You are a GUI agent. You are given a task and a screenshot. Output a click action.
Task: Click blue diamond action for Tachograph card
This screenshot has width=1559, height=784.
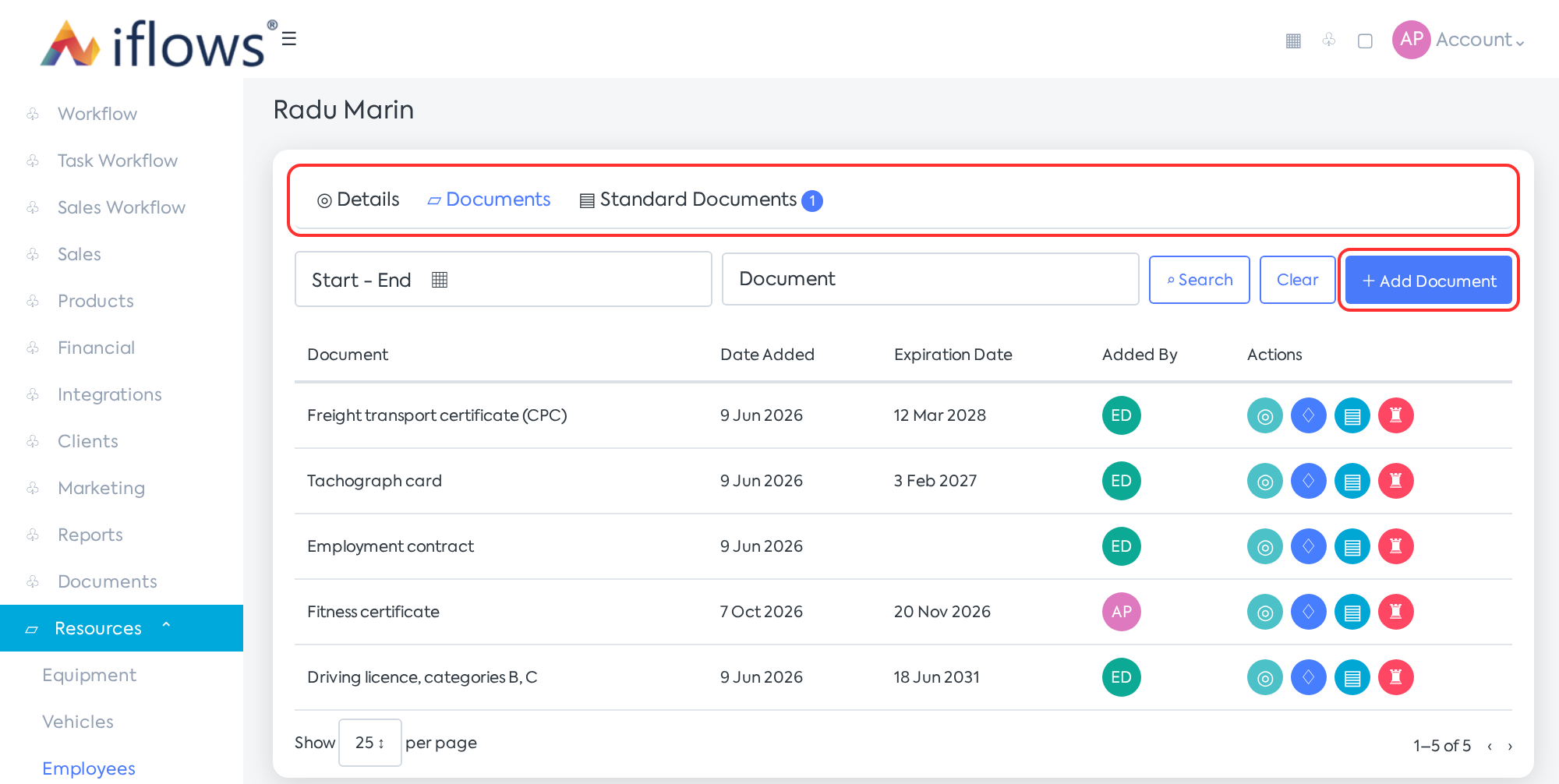[x=1309, y=481]
